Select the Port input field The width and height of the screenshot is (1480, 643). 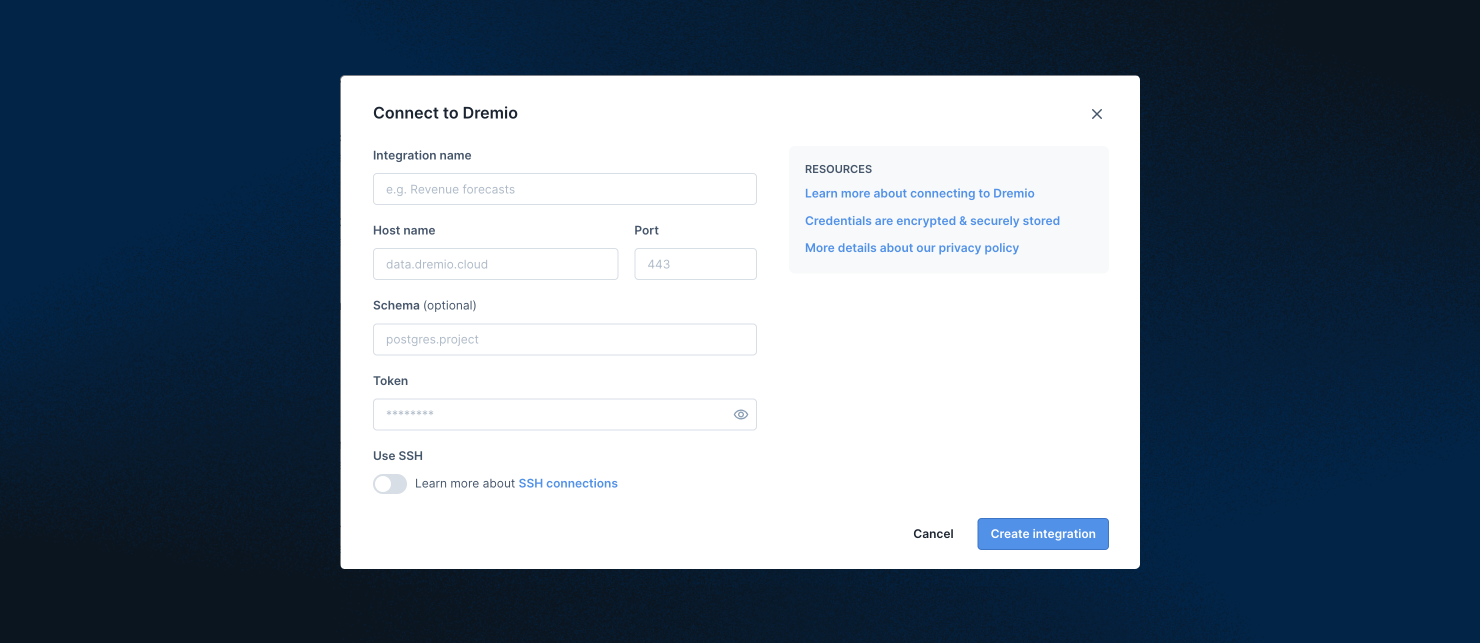click(695, 264)
